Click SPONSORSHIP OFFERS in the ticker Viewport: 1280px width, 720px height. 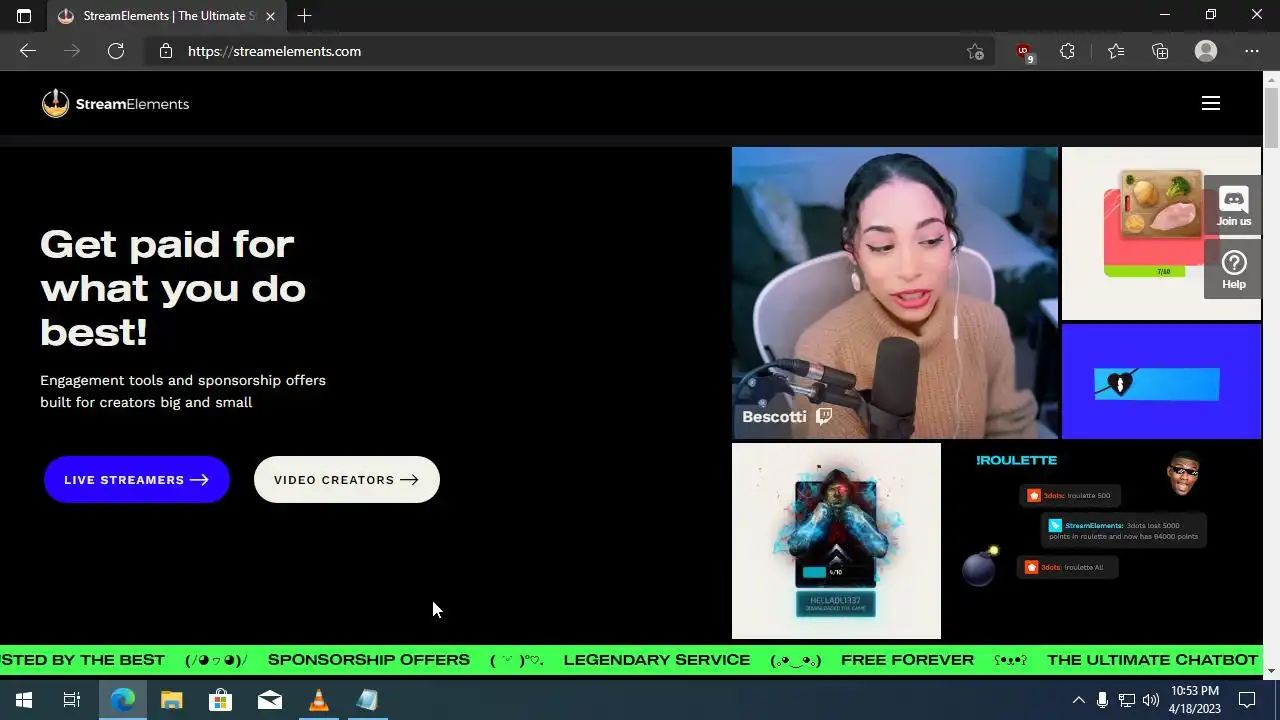click(368, 660)
